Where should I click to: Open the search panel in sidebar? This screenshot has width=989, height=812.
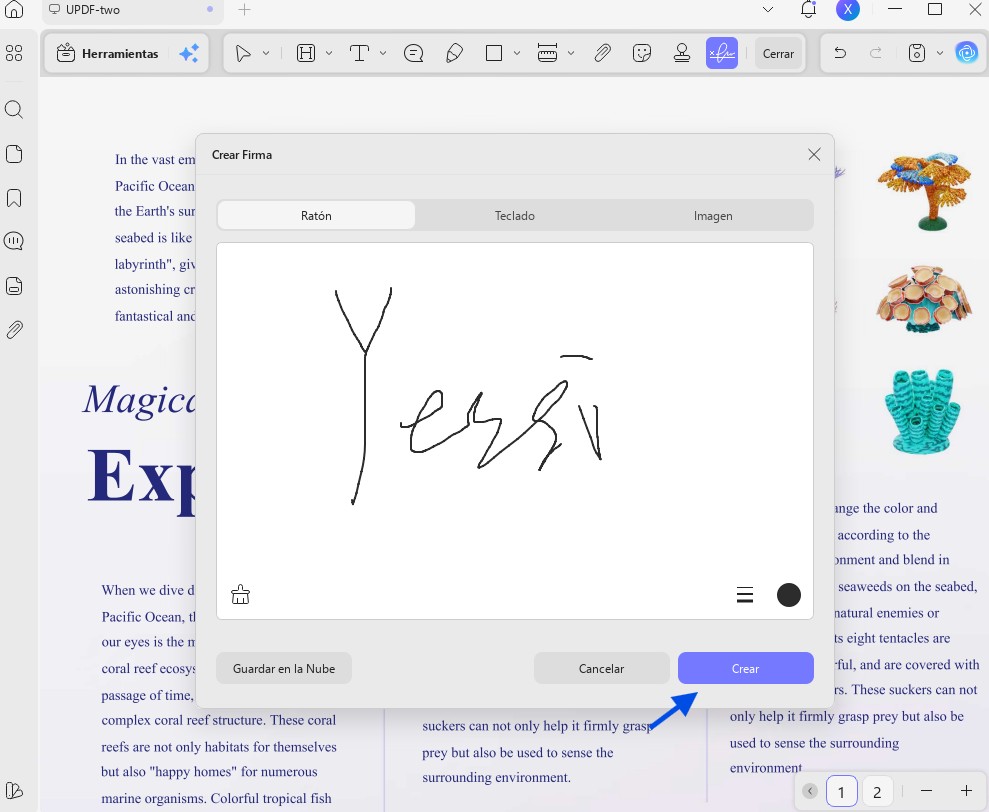(x=14, y=110)
